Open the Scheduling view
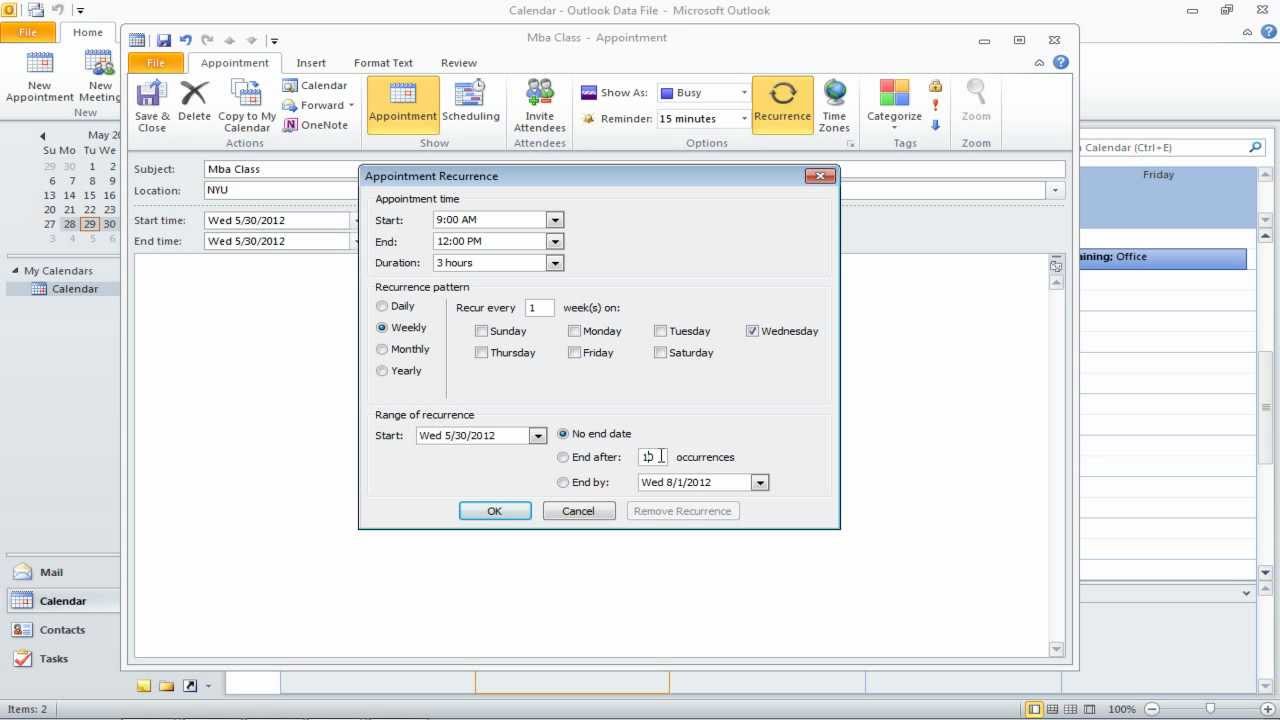Viewport: 1280px width, 720px height. 470,104
